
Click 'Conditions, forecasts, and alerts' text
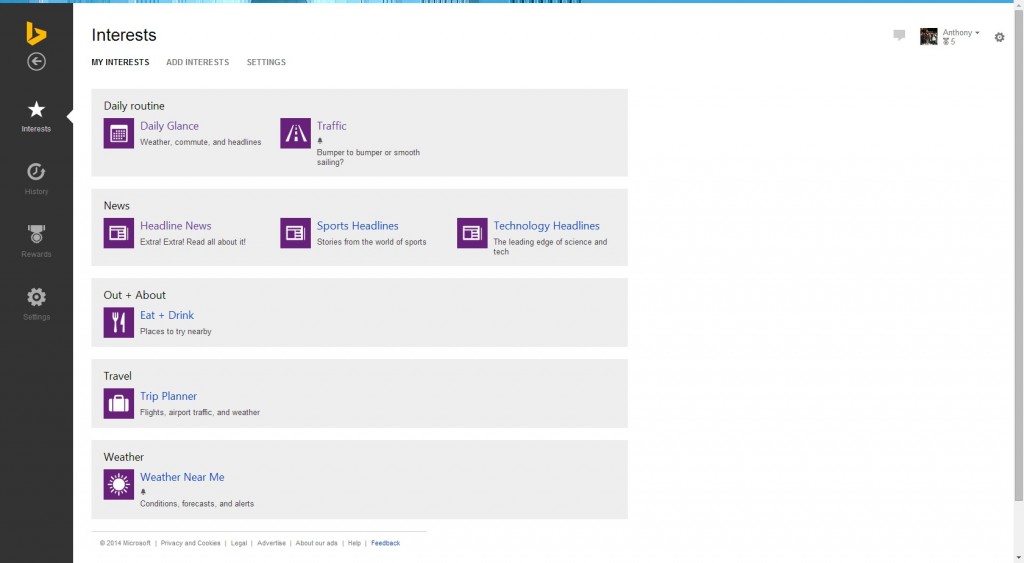[x=197, y=504]
